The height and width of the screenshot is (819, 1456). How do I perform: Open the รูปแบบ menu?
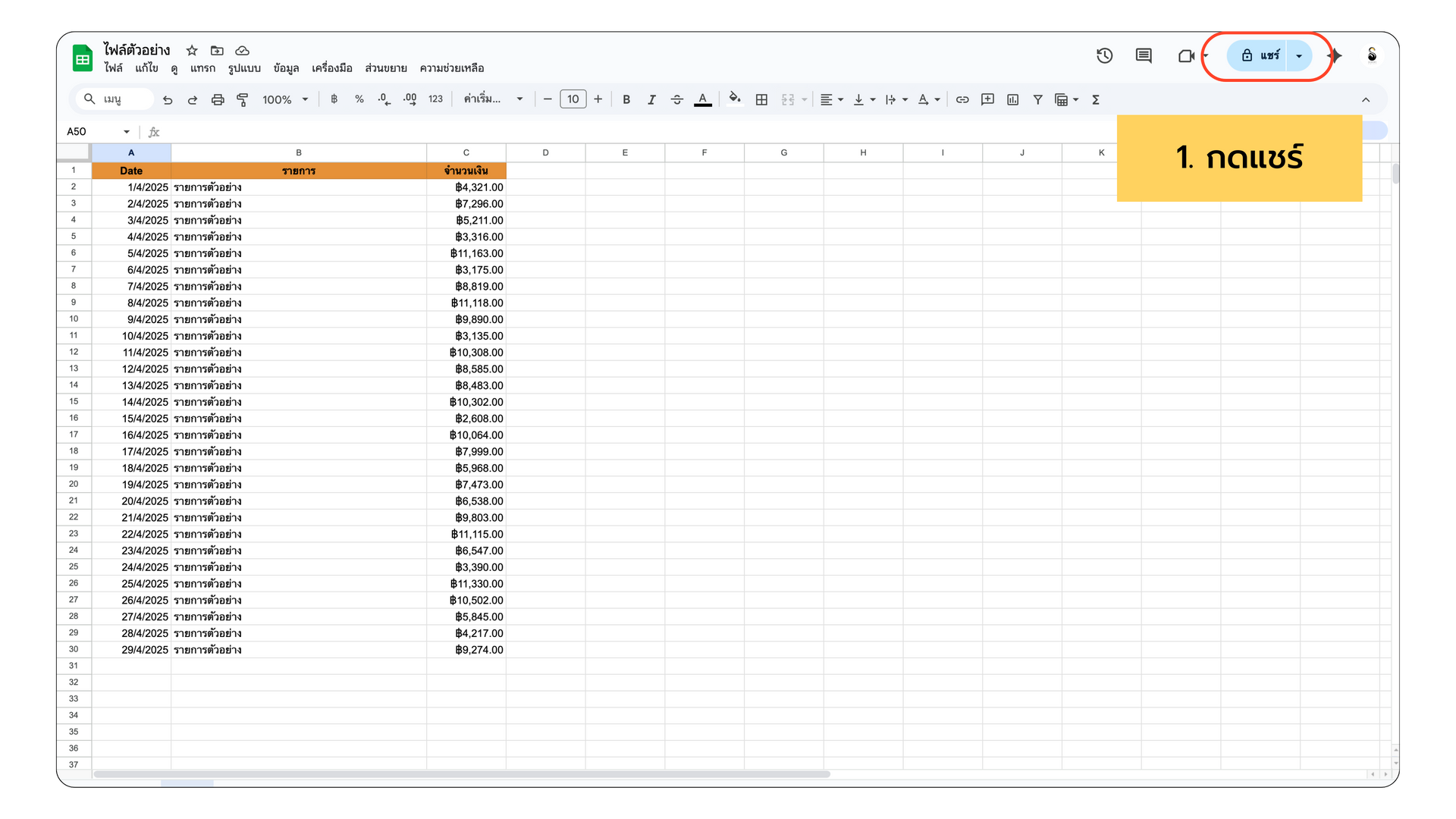point(244,68)
